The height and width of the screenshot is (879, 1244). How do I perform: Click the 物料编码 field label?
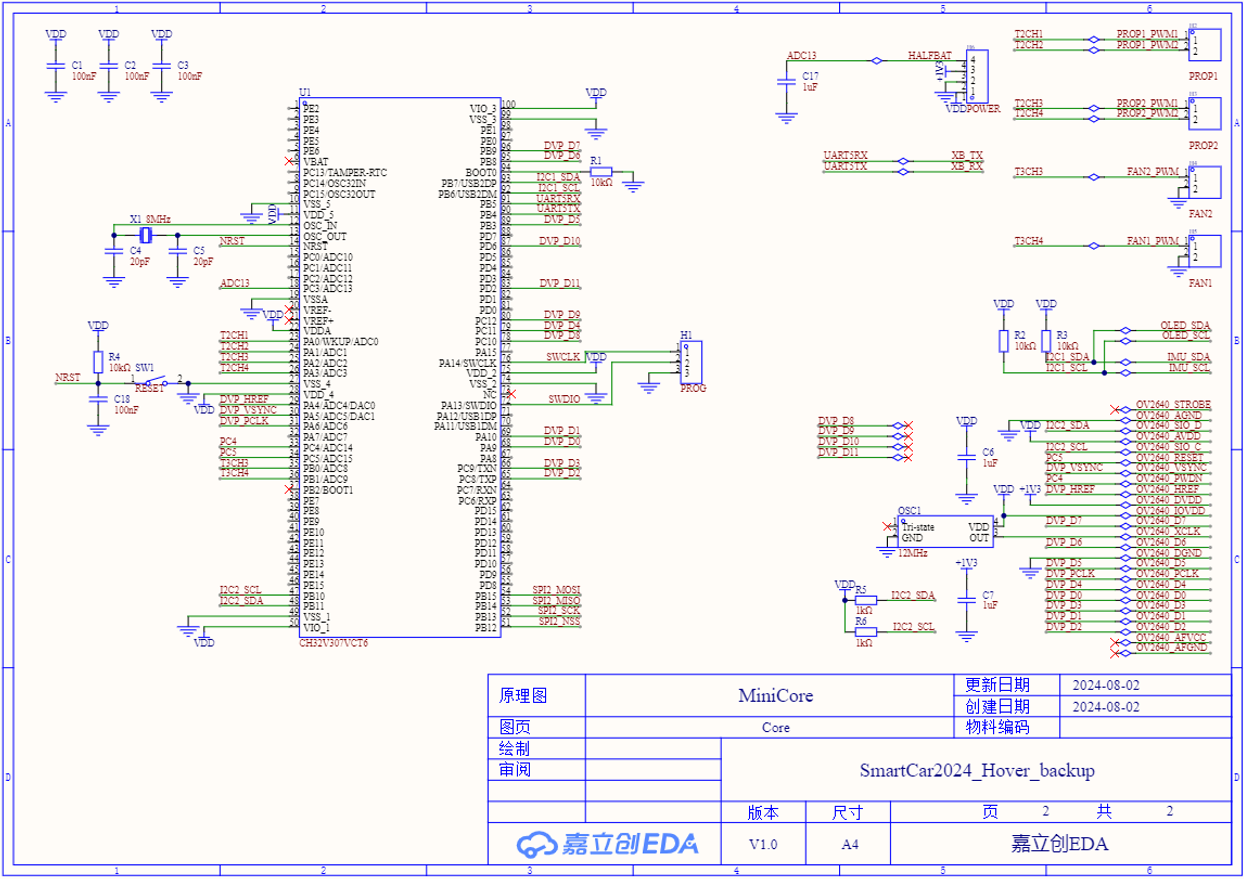click(997, 727)
